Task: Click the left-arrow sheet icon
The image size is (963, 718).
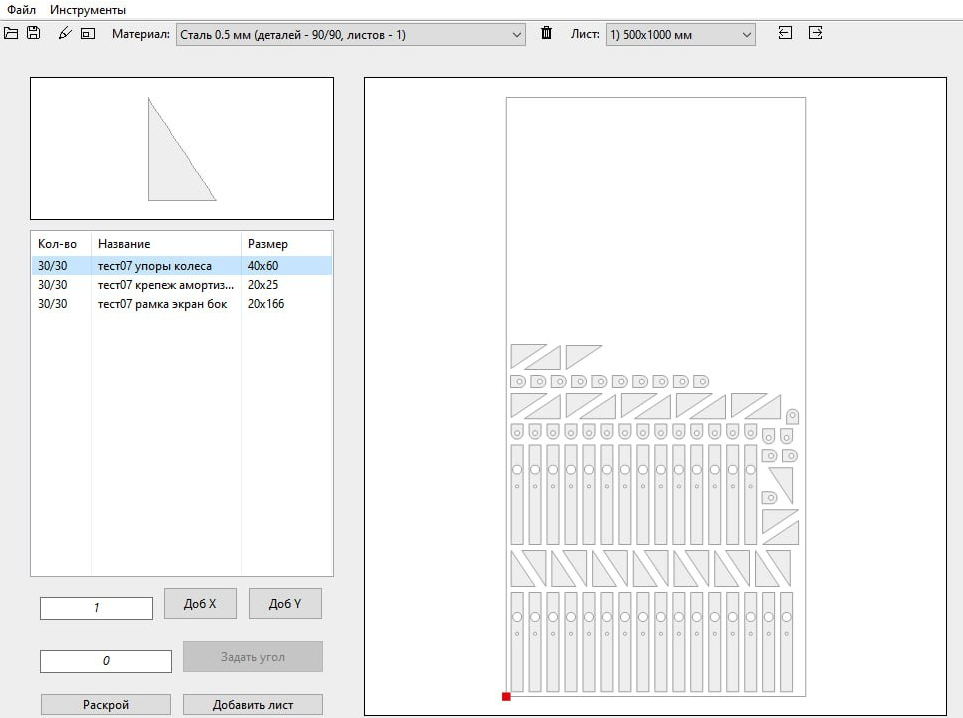Action: point(785,33)
